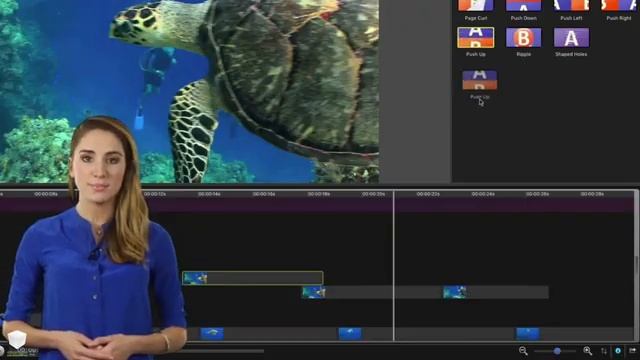Select the Push Down transition thumbnail
Viewport: 640px width, 360px height.
click(523, 5)
